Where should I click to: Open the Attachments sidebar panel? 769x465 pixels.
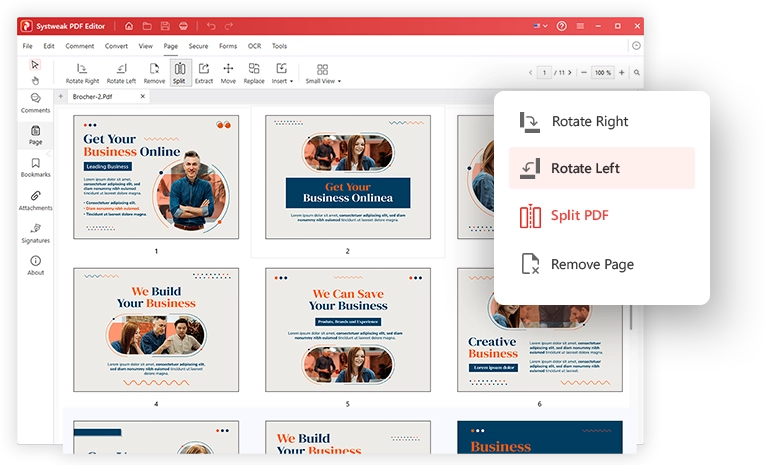(35, 201)
